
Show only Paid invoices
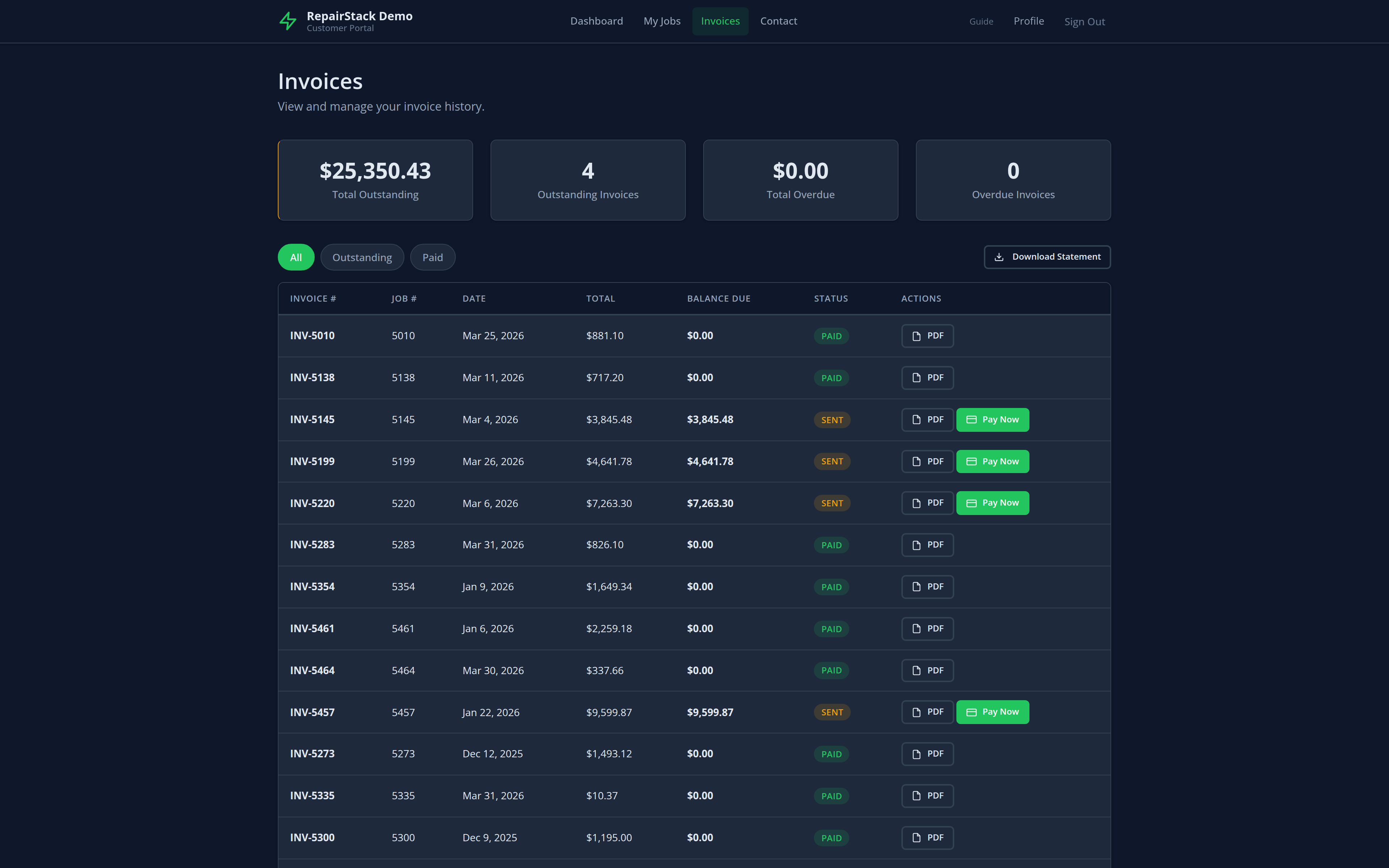[x=432, y=257]
